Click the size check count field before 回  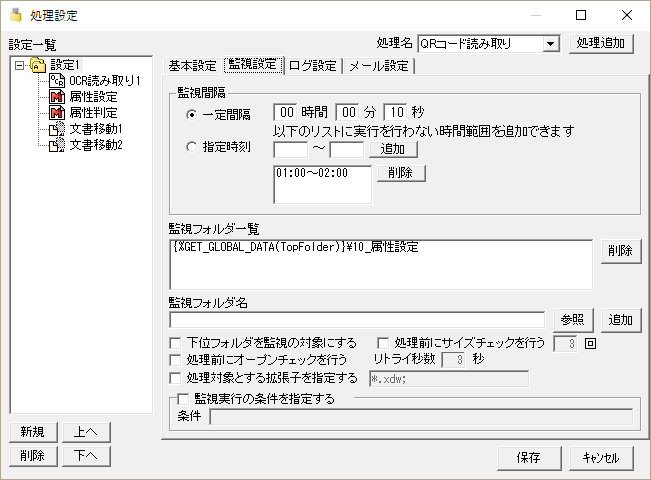click(565, 343)
